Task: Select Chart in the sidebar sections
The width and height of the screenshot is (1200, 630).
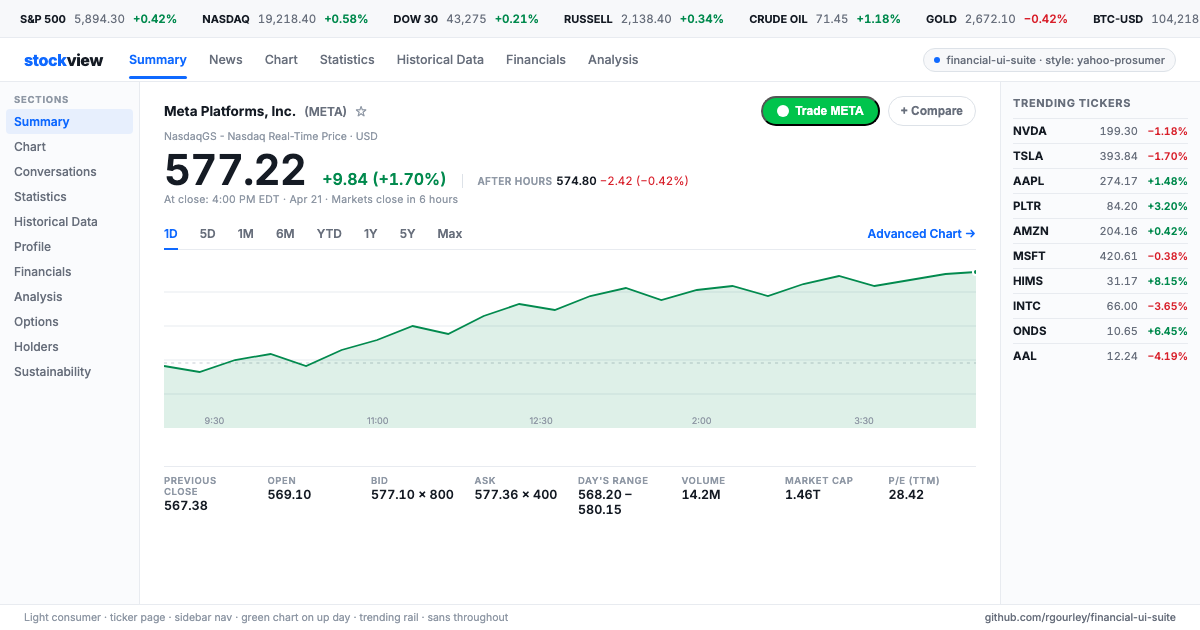Action: (x=69, y=147)
